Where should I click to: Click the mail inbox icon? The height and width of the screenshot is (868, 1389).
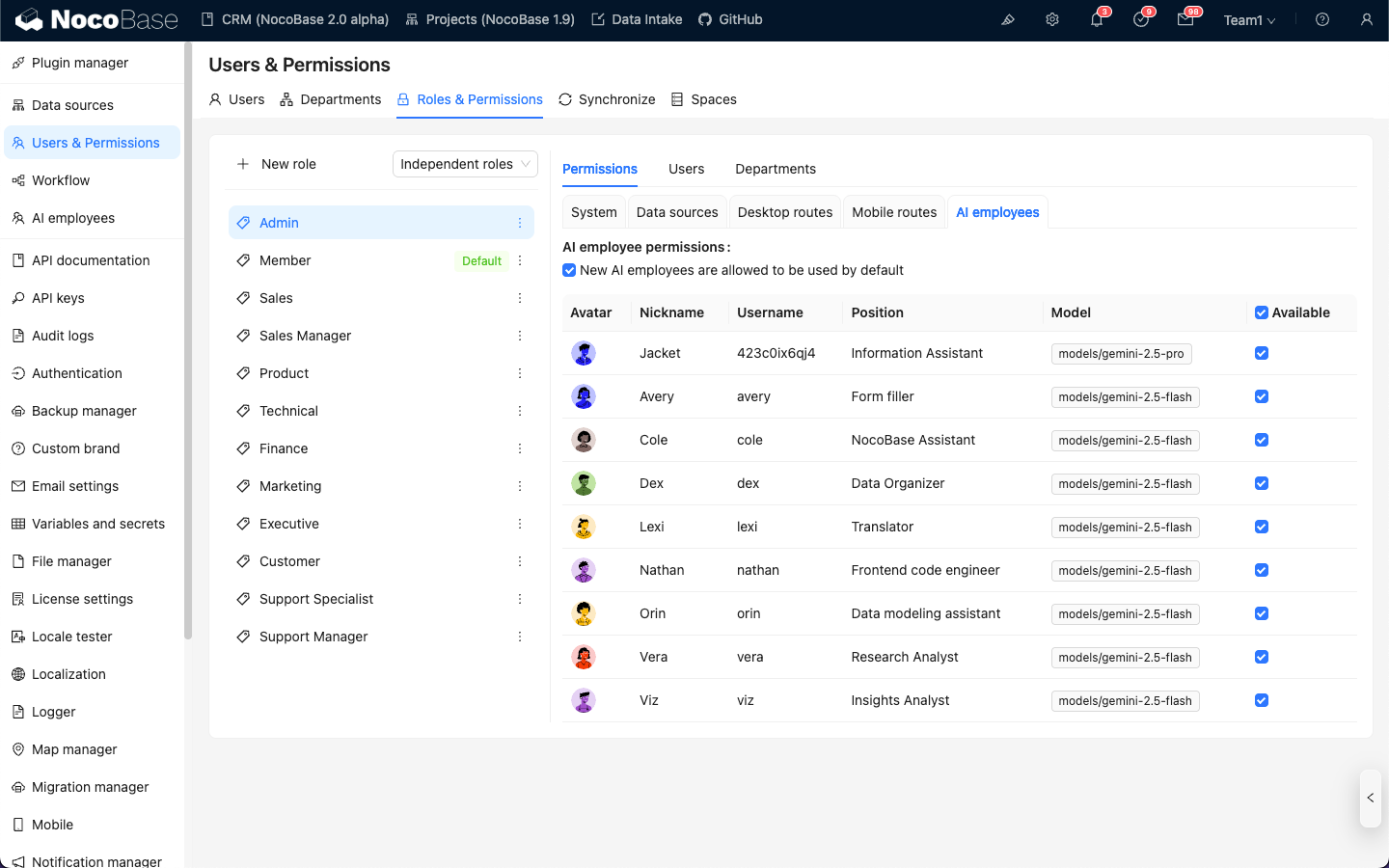(1185, 20)
